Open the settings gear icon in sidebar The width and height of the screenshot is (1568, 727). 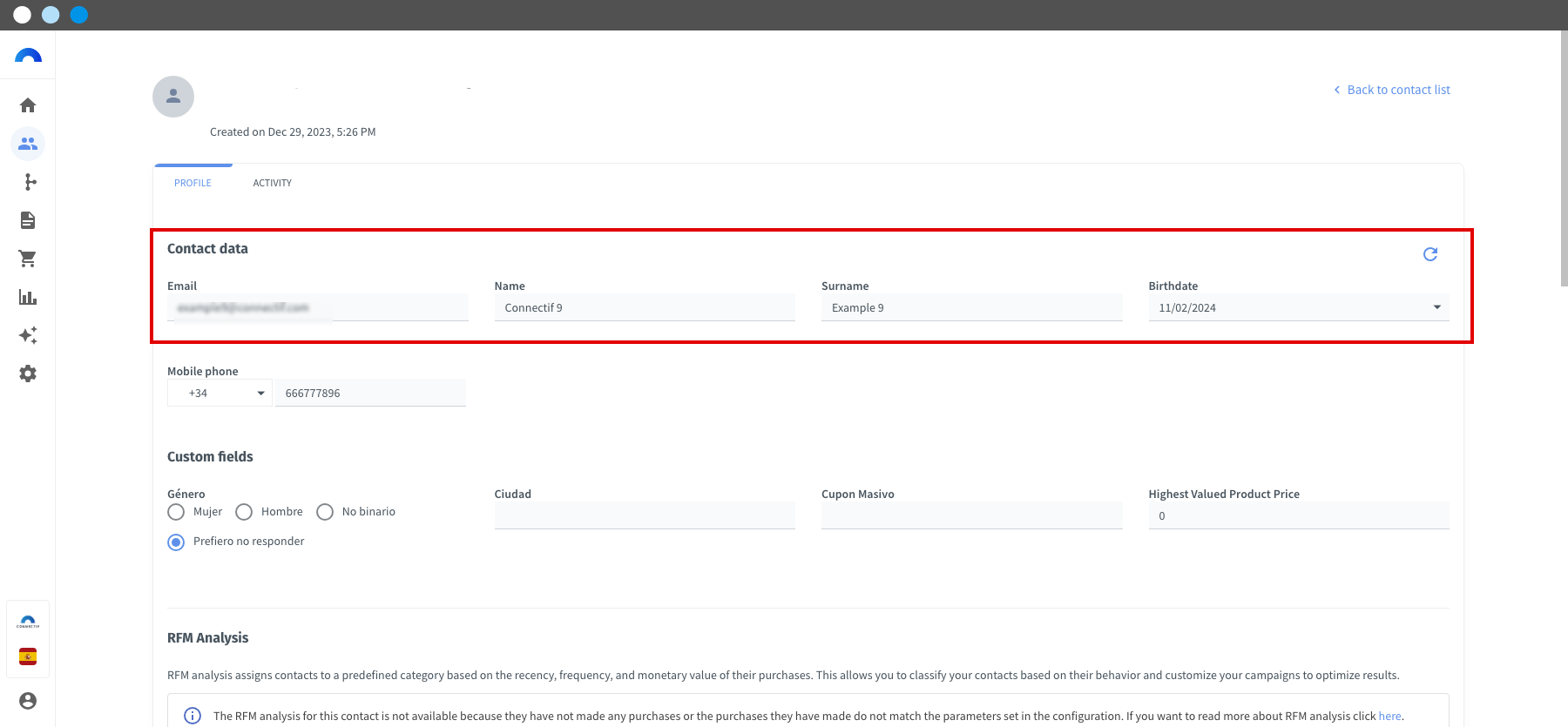coord(28,374)
